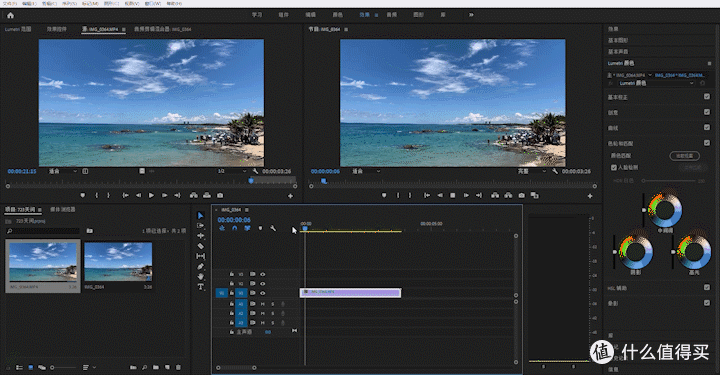Open the 基本声音 panel
The height and width of the screenshot is (375, 720).
tap(618, 51)
